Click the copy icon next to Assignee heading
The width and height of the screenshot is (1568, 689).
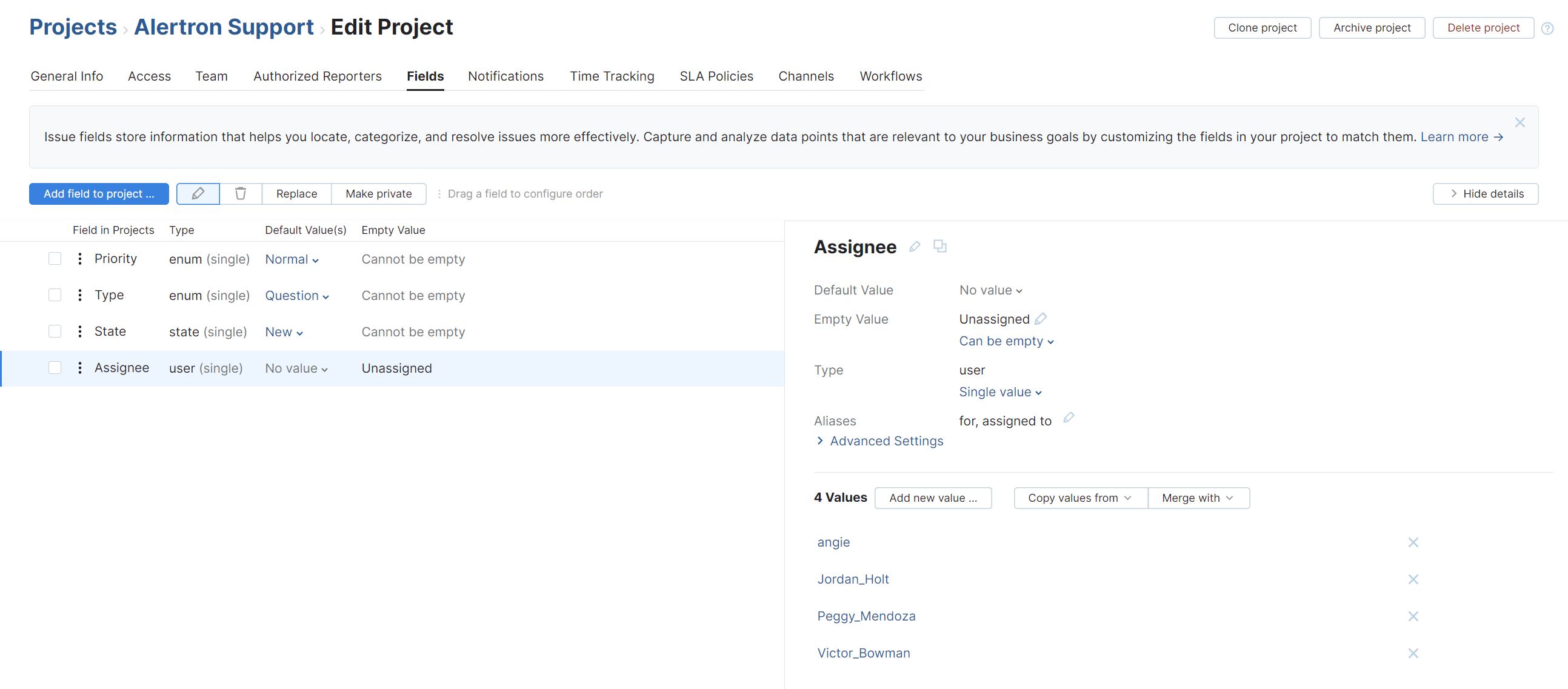coord(940,247)
